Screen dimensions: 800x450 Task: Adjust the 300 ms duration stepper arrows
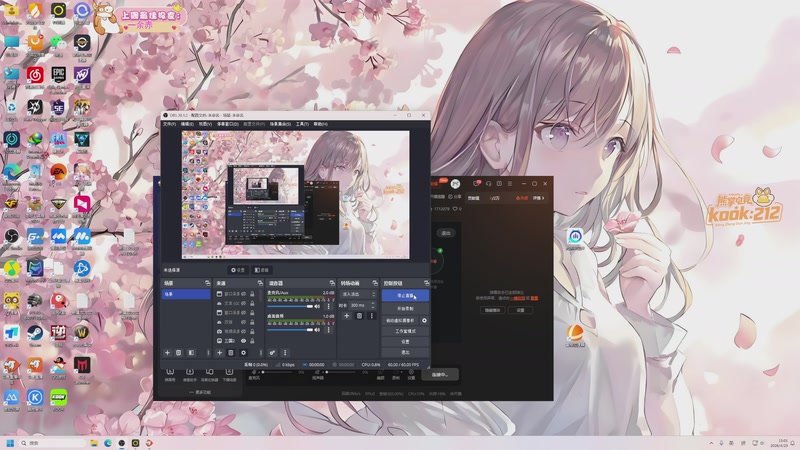point(373,305)
